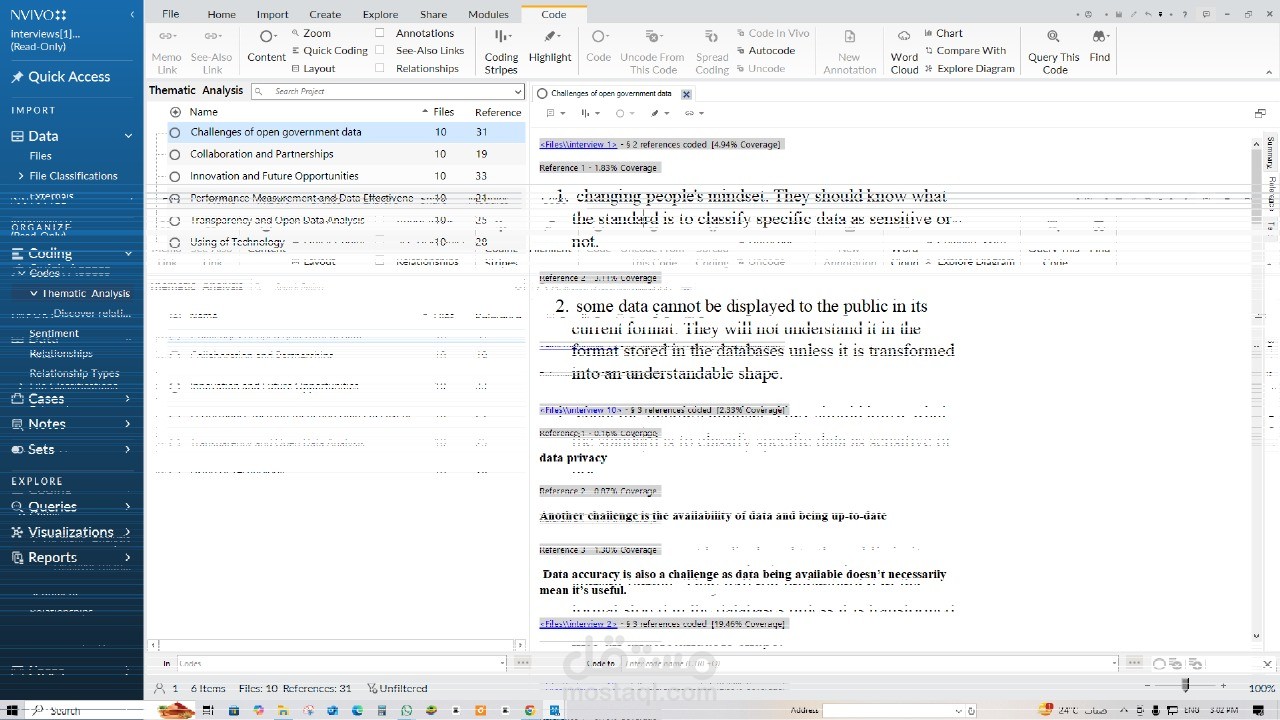Screen dimensions: 1280x720
Task: Enable the See-Also Links checkbox
Action: [x=380, y=50]
